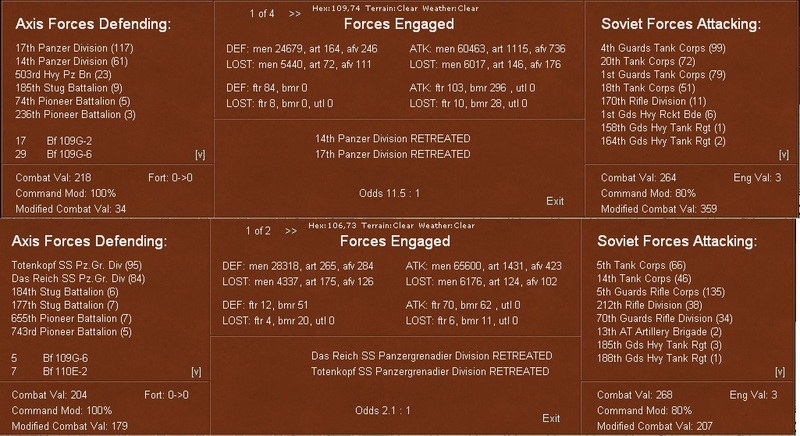Viewport: 800px width, 436px height.
Task: Exit the hex 109,74 combat report
Action: pyautogui.click(x=555, y=201)
